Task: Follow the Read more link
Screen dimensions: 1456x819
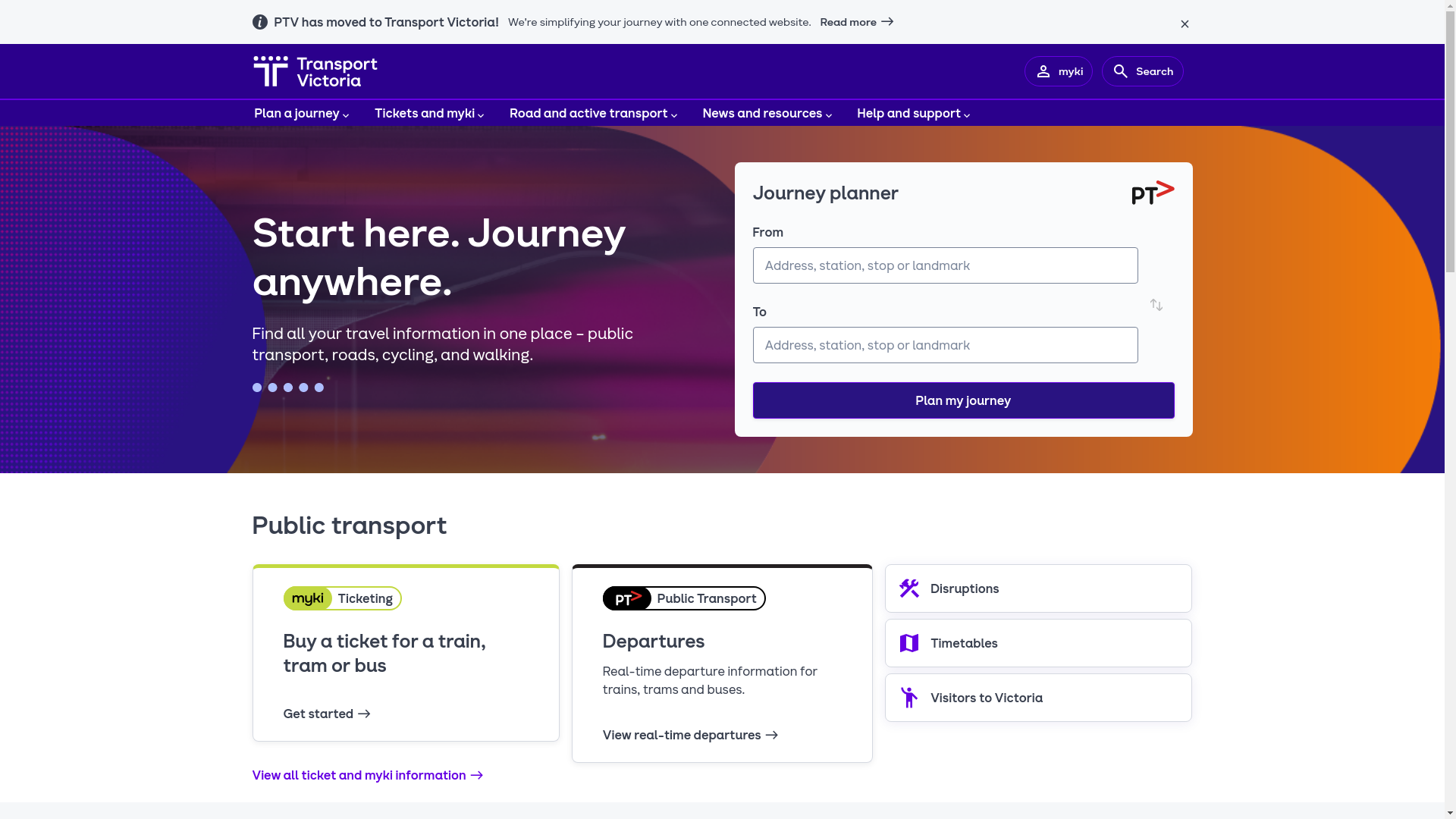Action: pyautogui.click(x=856, y=22)
